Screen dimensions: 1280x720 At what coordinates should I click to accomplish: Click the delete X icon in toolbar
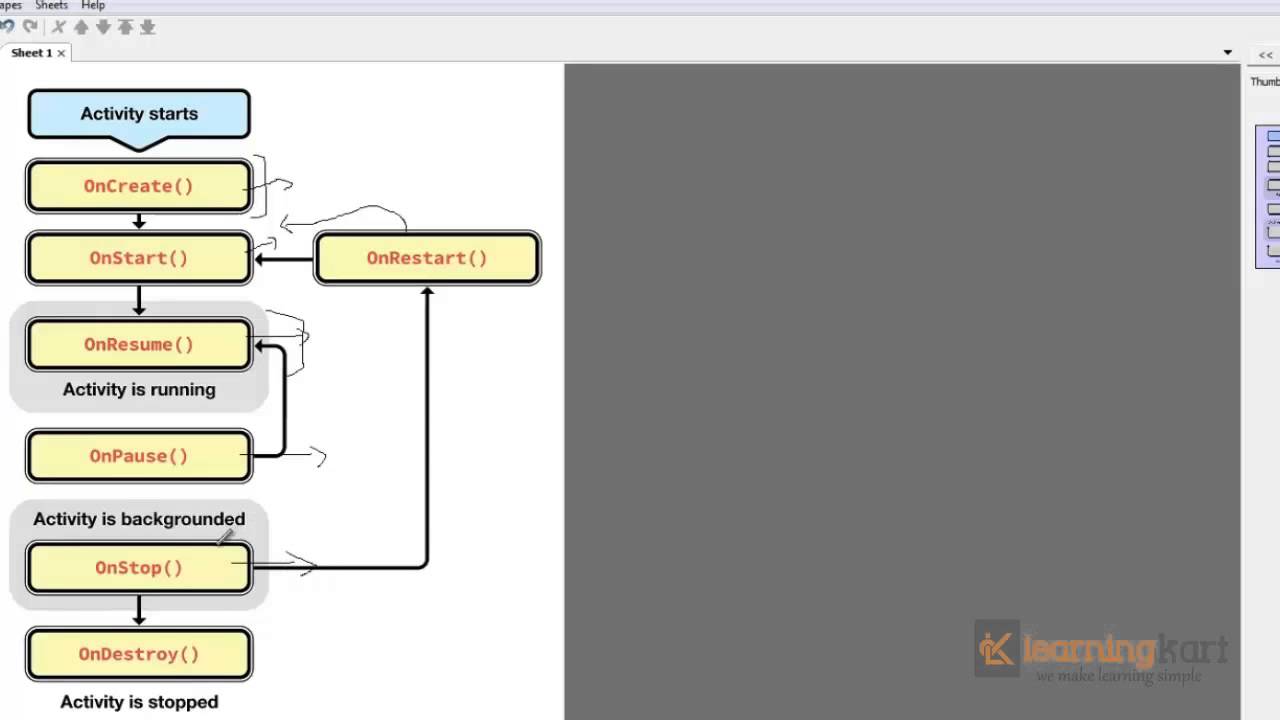[59, 27]
